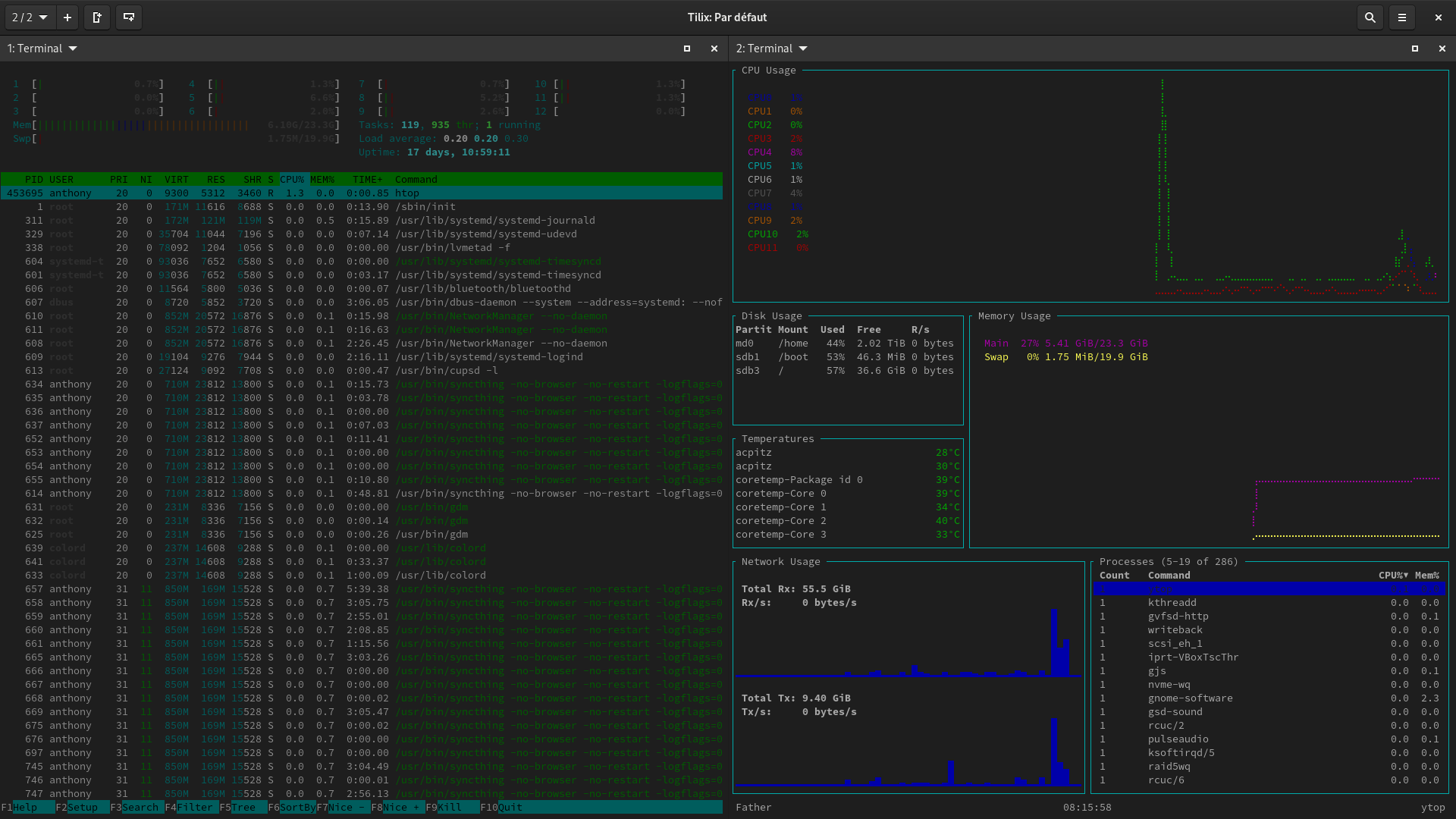Open the Tilix hamburger menu
1456x819 pixels.
click(1402, 17)
